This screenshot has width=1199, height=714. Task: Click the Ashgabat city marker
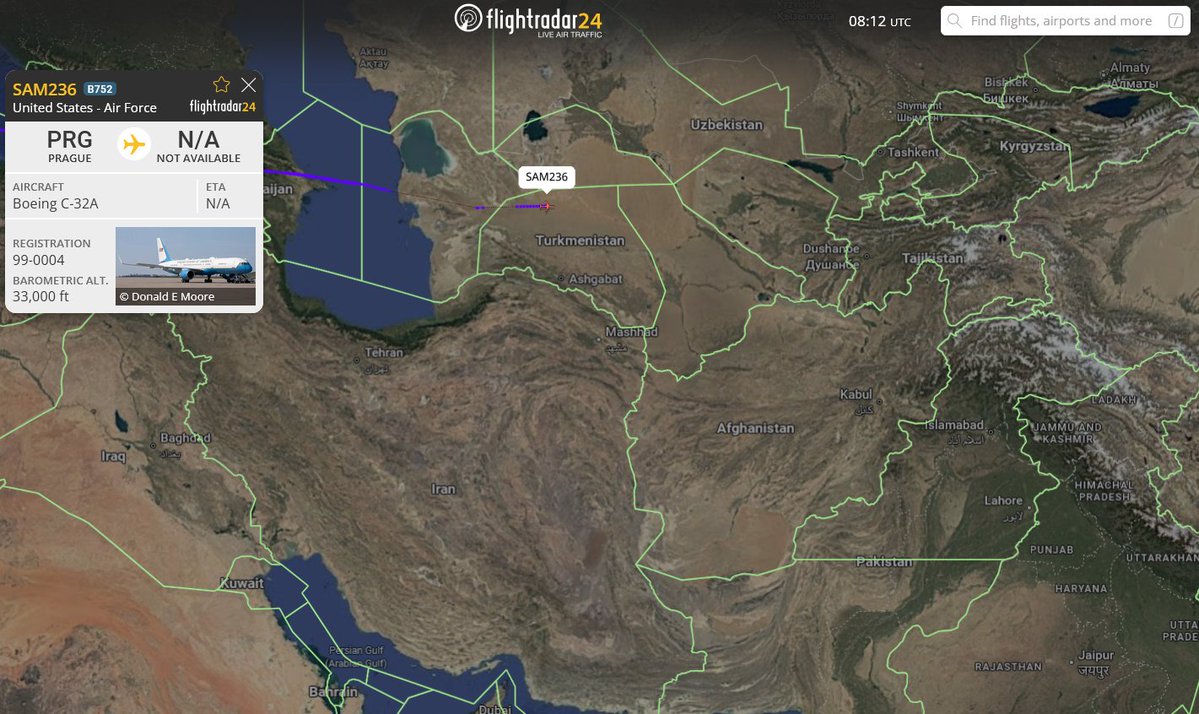561,279
